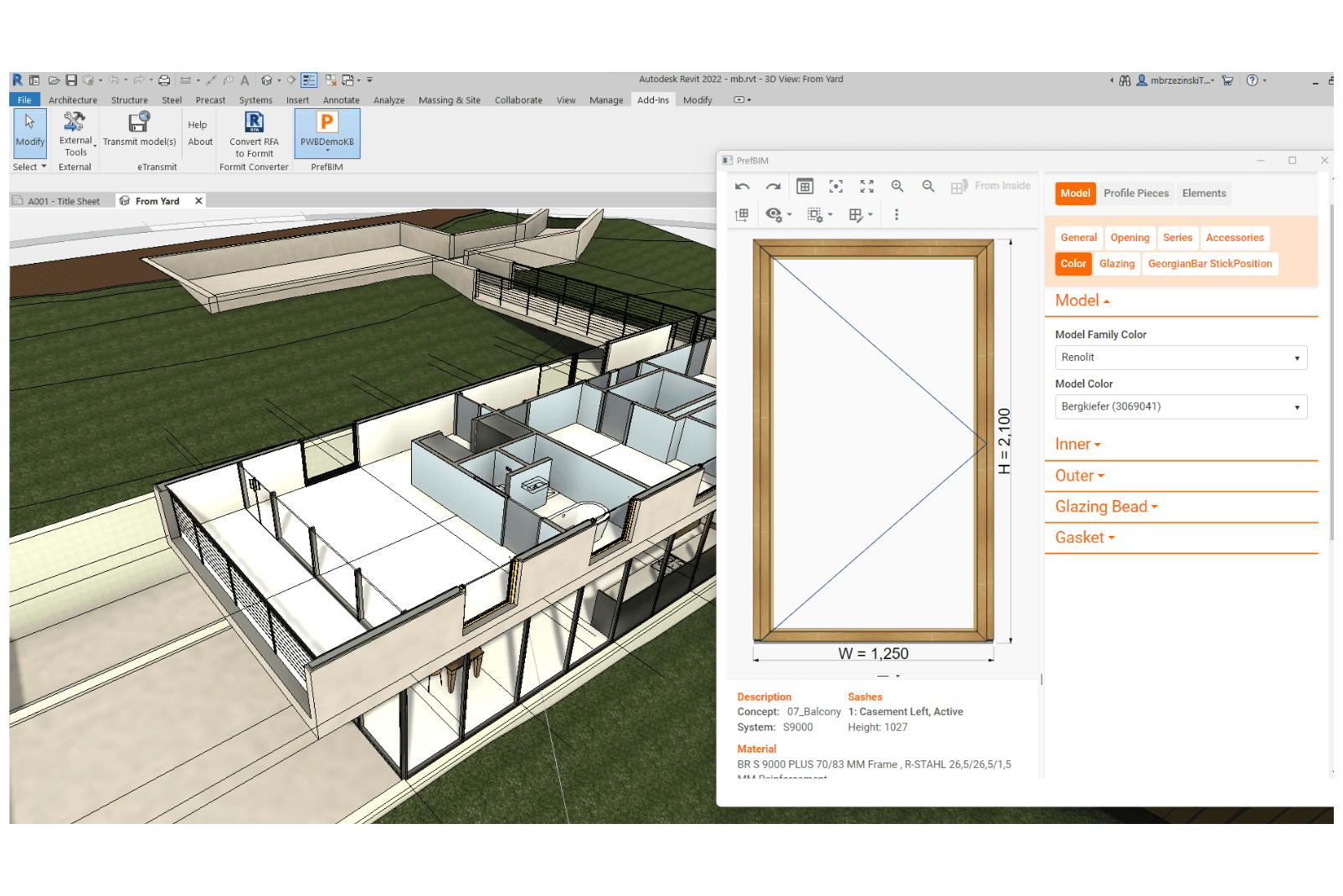The image size is (1343, 896).
Task: Close the From Yard view tab
Action: point(198,201)
